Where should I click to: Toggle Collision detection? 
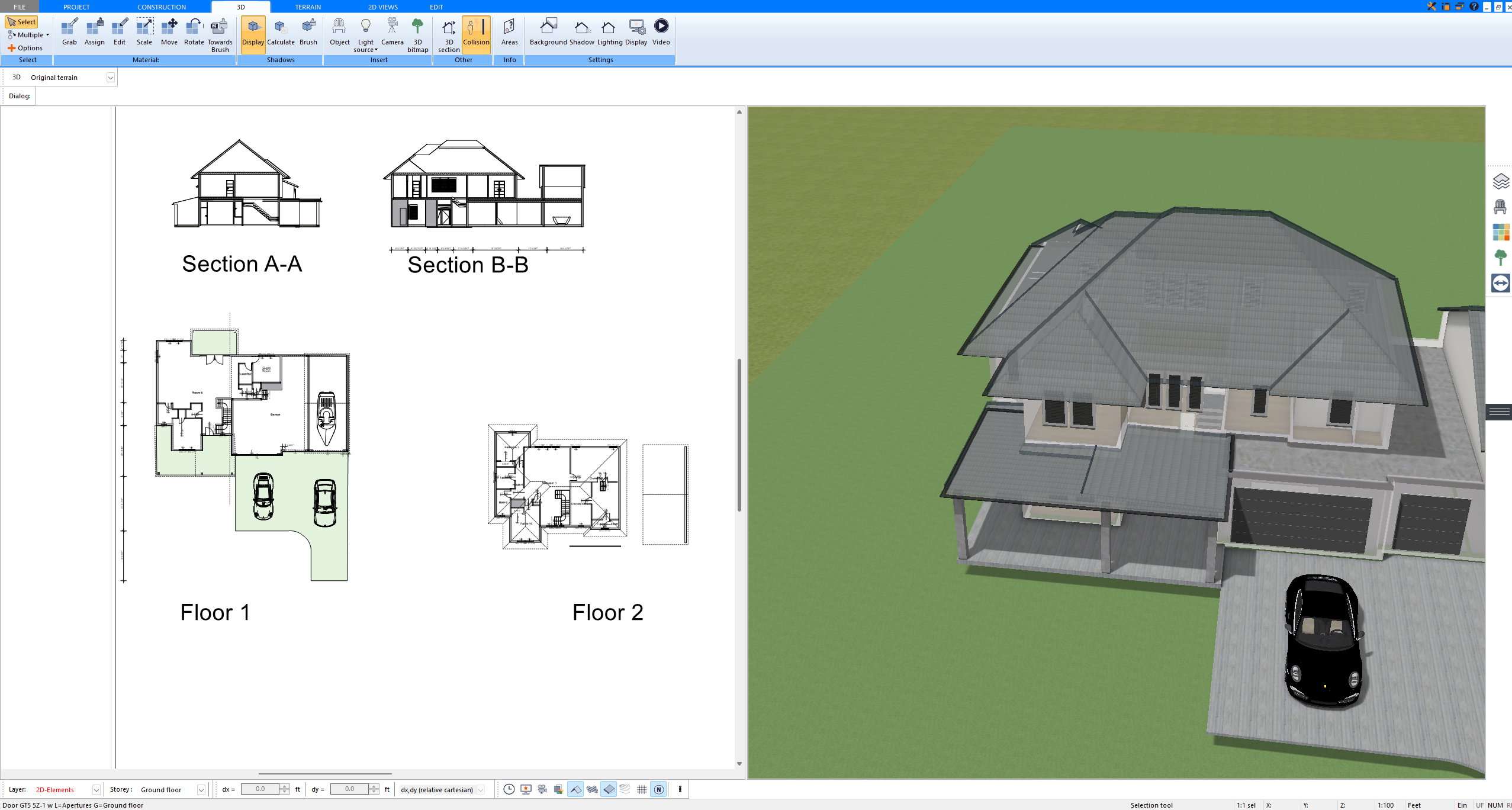point(476,34)
